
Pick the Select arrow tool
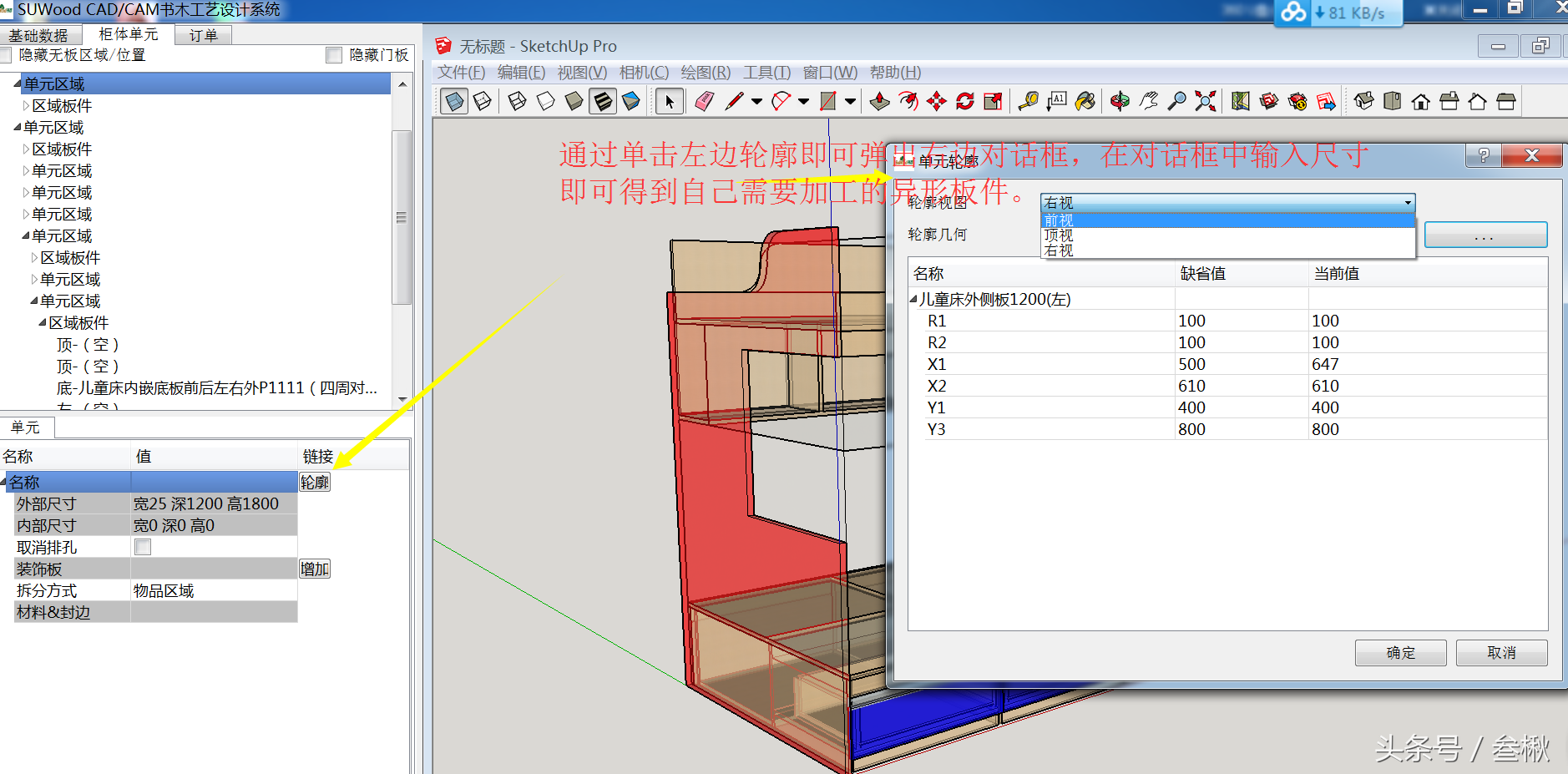670,101
